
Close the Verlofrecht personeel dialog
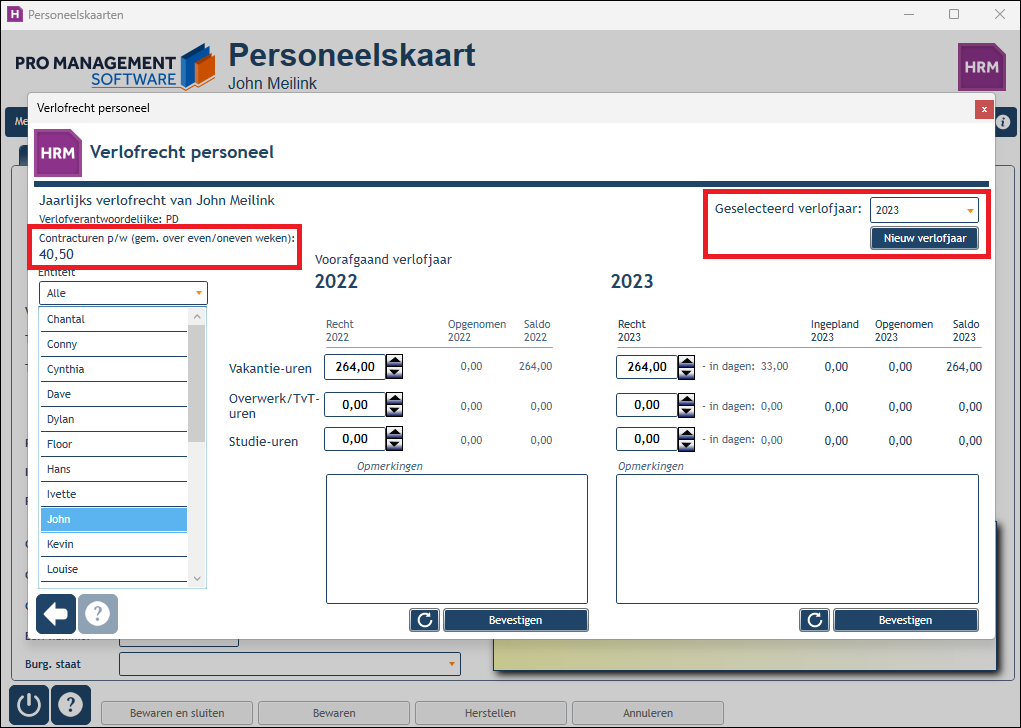984,109
